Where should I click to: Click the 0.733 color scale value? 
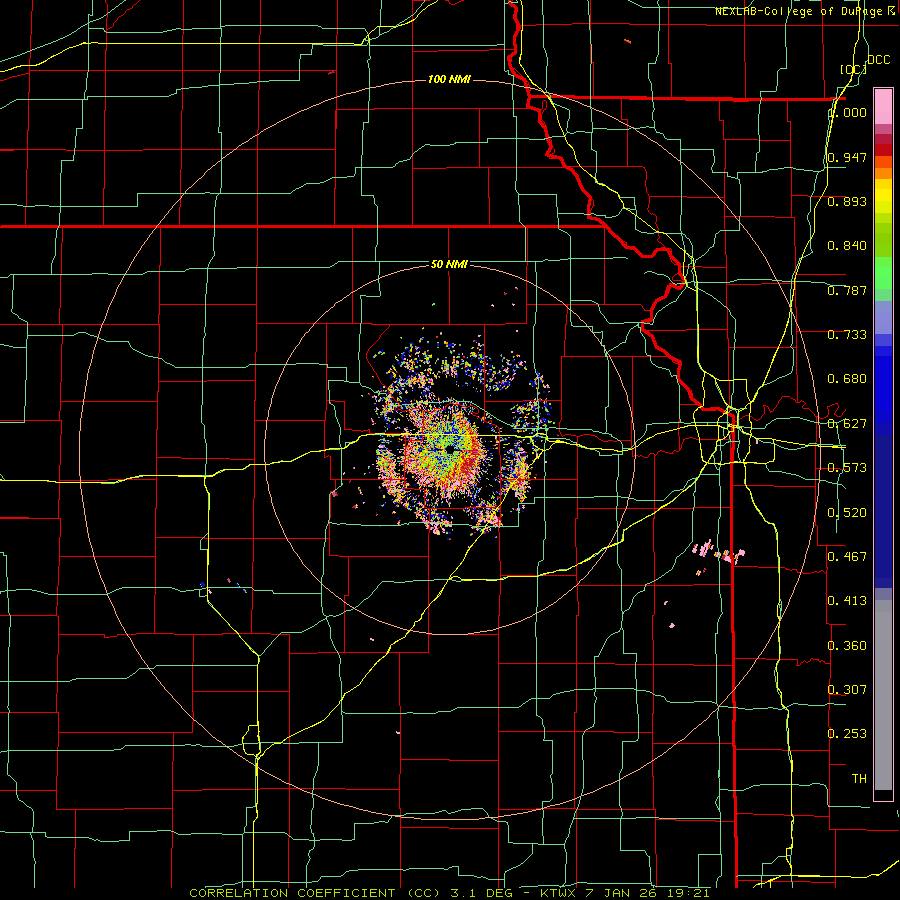click(x=847, y=335)
